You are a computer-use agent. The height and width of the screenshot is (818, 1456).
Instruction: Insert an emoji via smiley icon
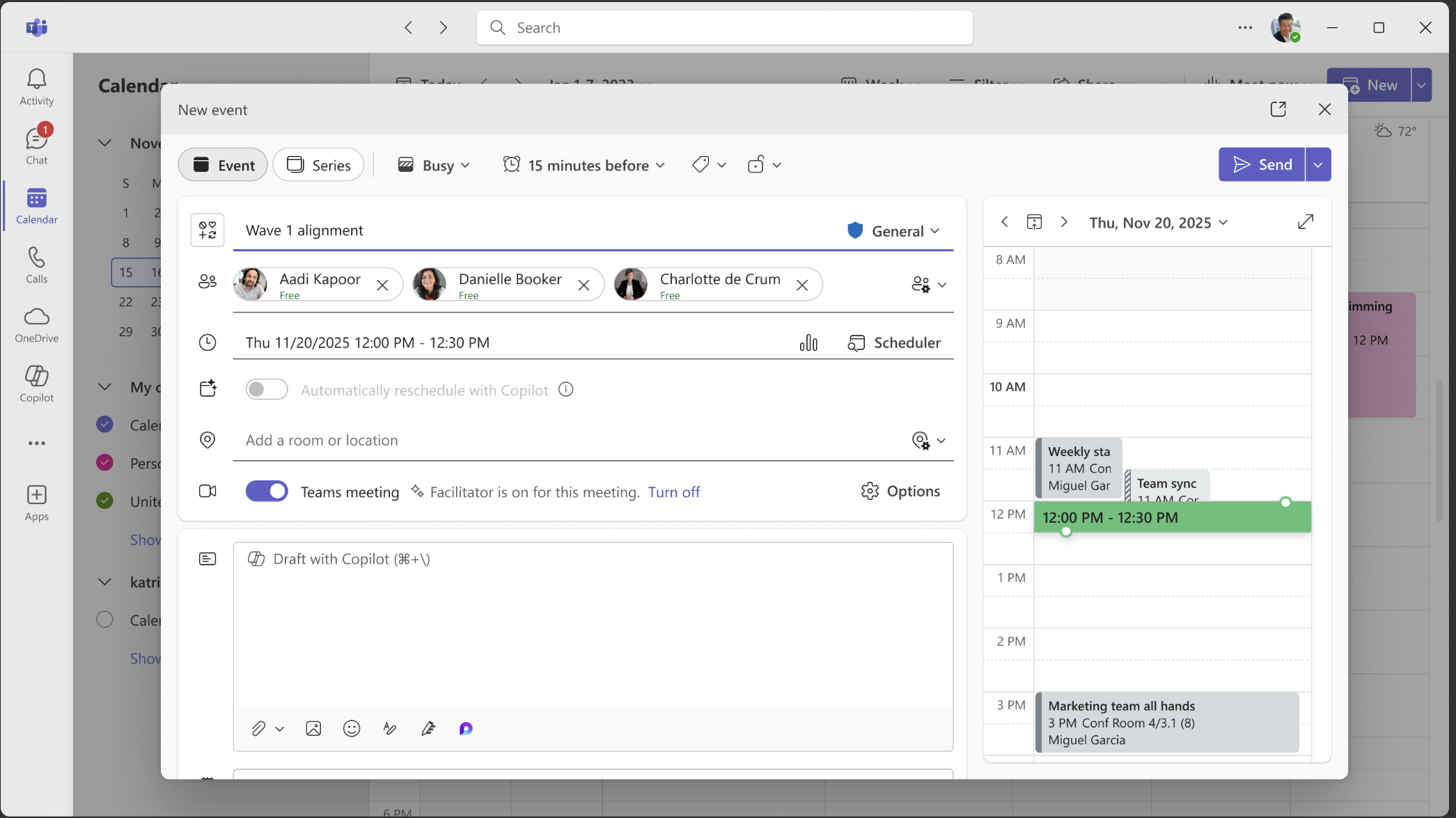[352, 728]
